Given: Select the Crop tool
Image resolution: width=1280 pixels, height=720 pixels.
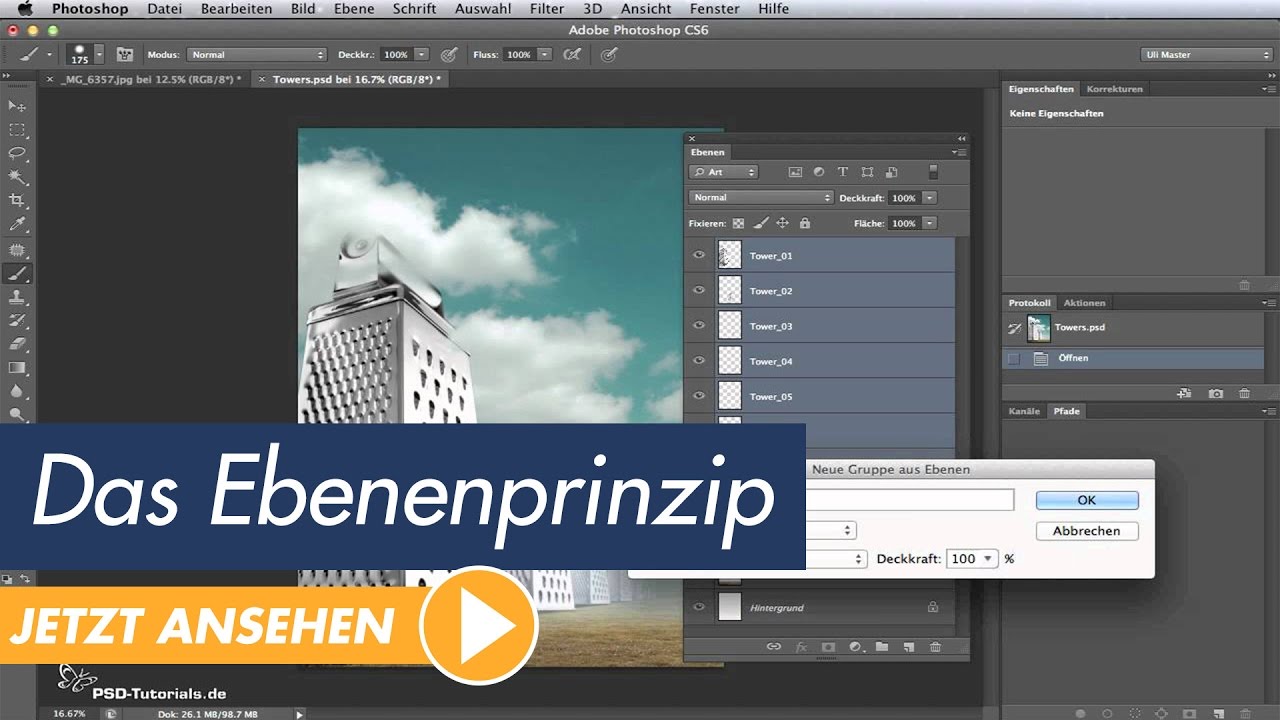Looking at the screenshot, I should point(17,202).
